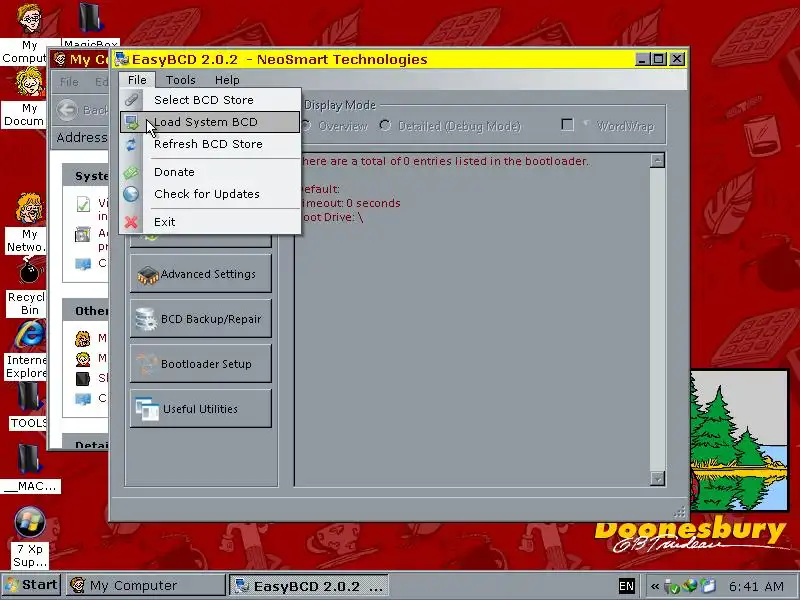Screen dimensions: 800x600
Task: Open the Start menu
Action: coord(31,585)
